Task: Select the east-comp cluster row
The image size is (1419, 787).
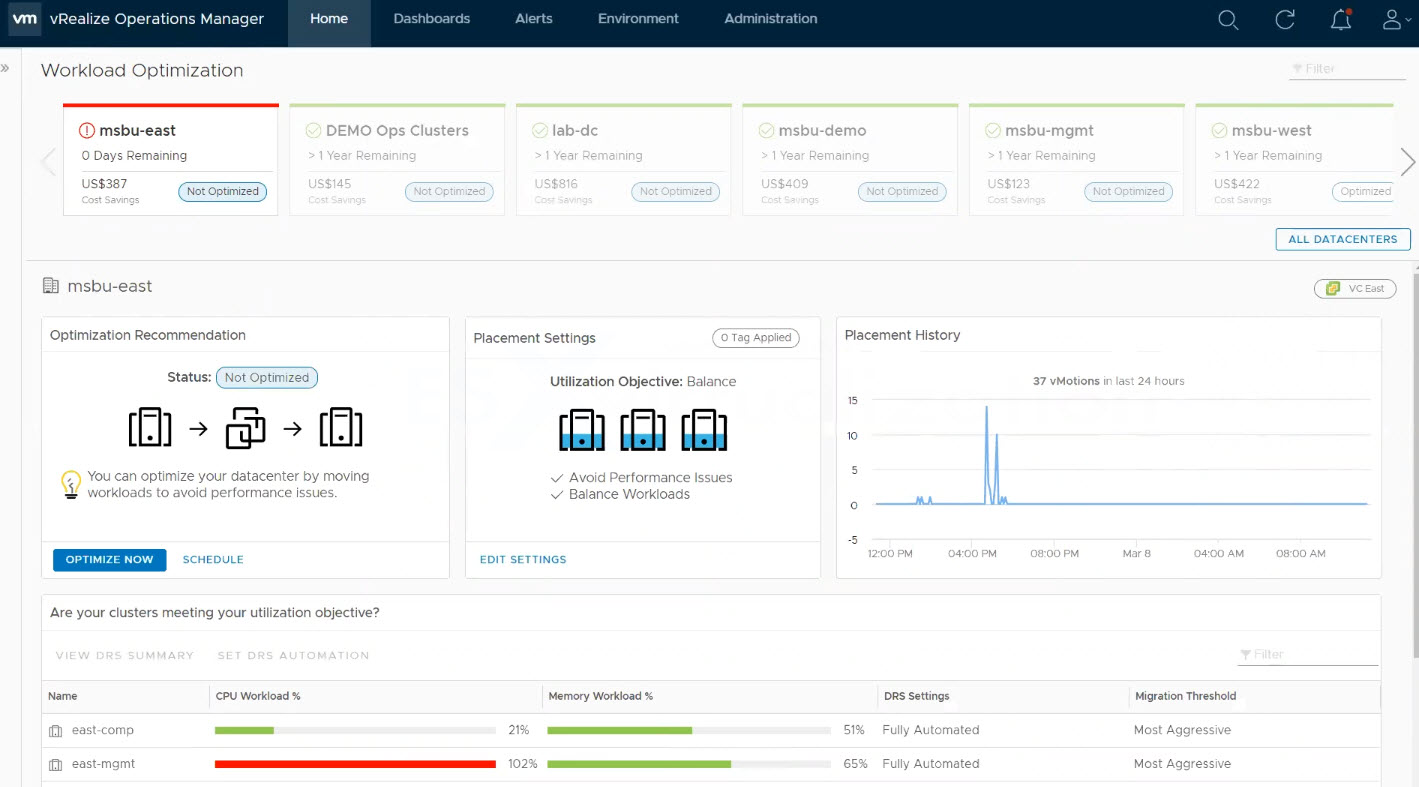Action: click(711, 730)
